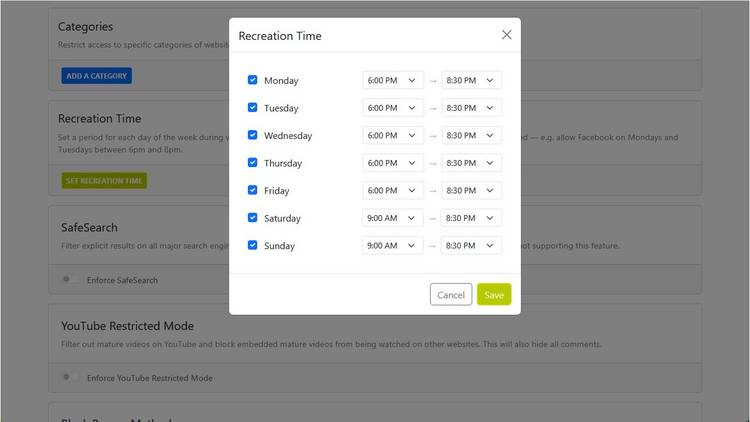Close the Recreation Time dialog
This screenshot has width=750, height=422.
coord(507,35)
